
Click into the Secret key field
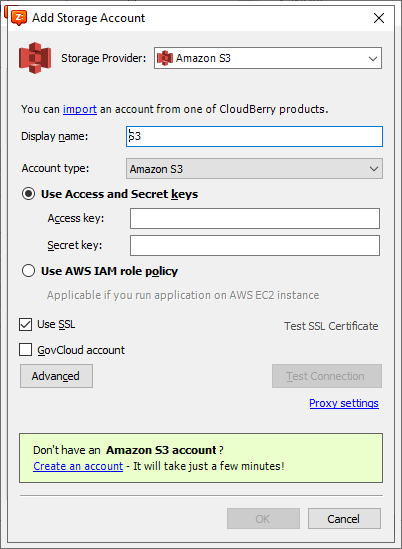click(255, 245)
